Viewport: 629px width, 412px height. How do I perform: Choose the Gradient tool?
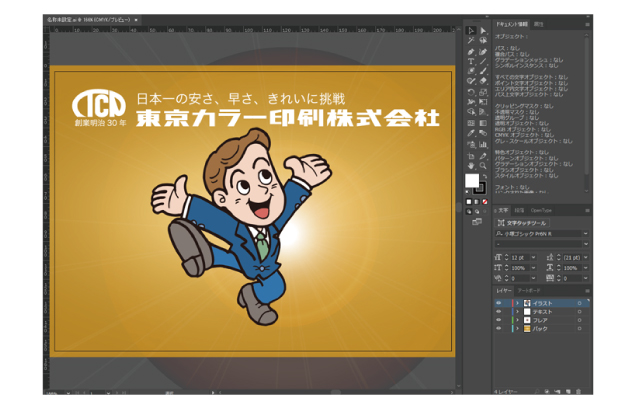[x=483, y=123]
